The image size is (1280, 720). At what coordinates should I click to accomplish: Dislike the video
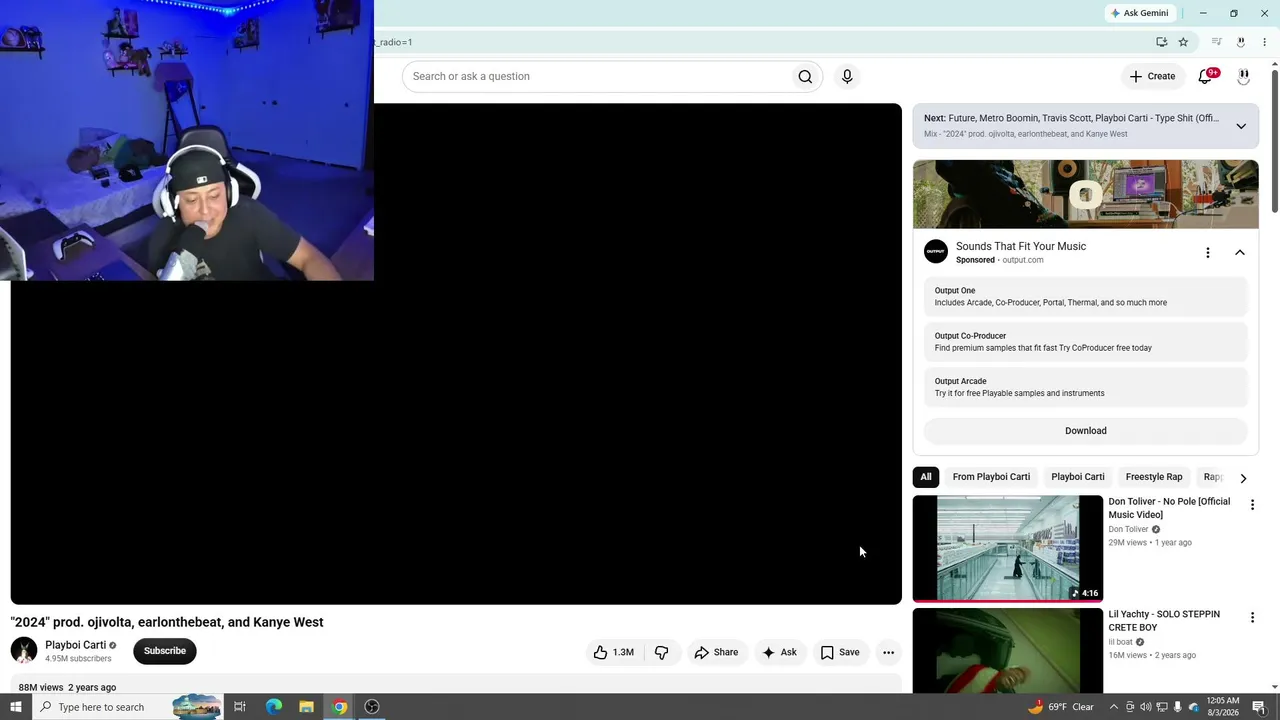tap(661, 652)
